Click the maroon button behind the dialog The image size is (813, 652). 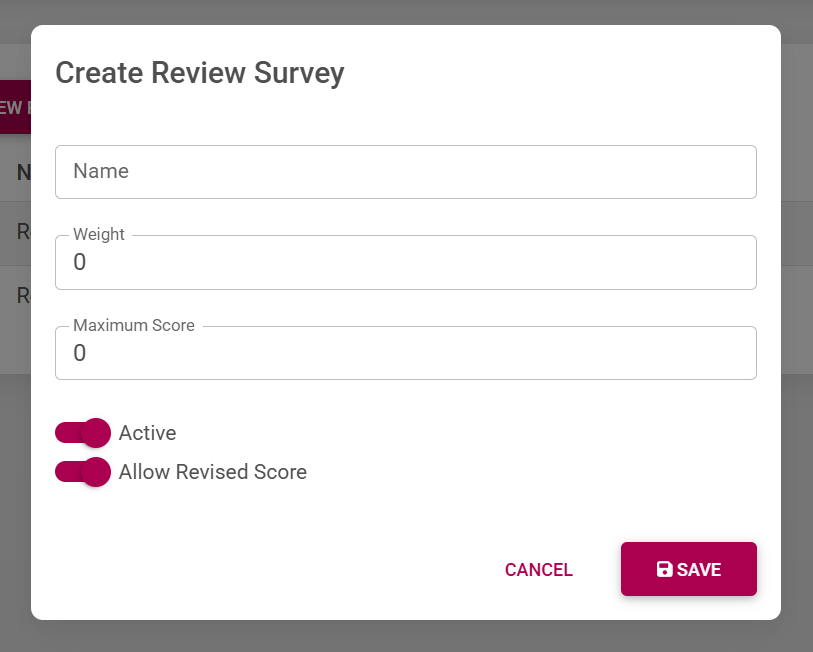point(12,107)
